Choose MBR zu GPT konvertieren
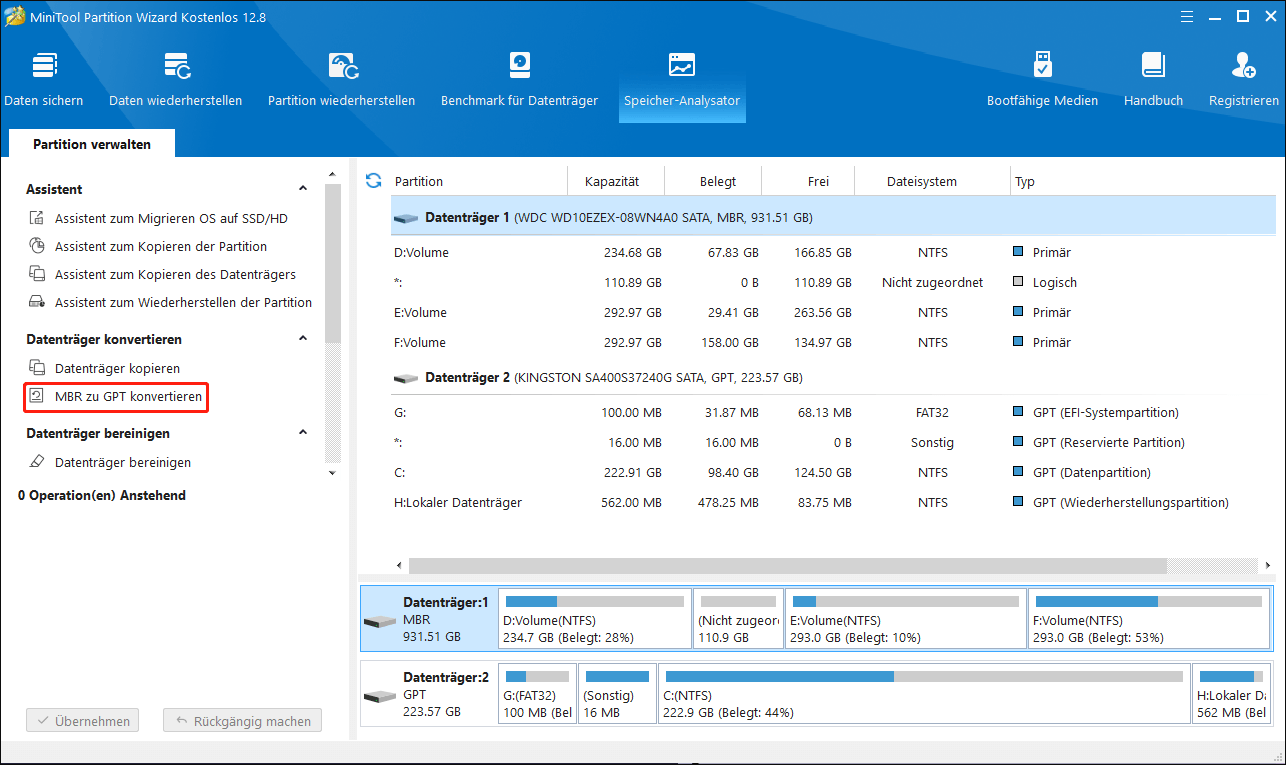This screenshot has height=765, width=1286. 116,397
